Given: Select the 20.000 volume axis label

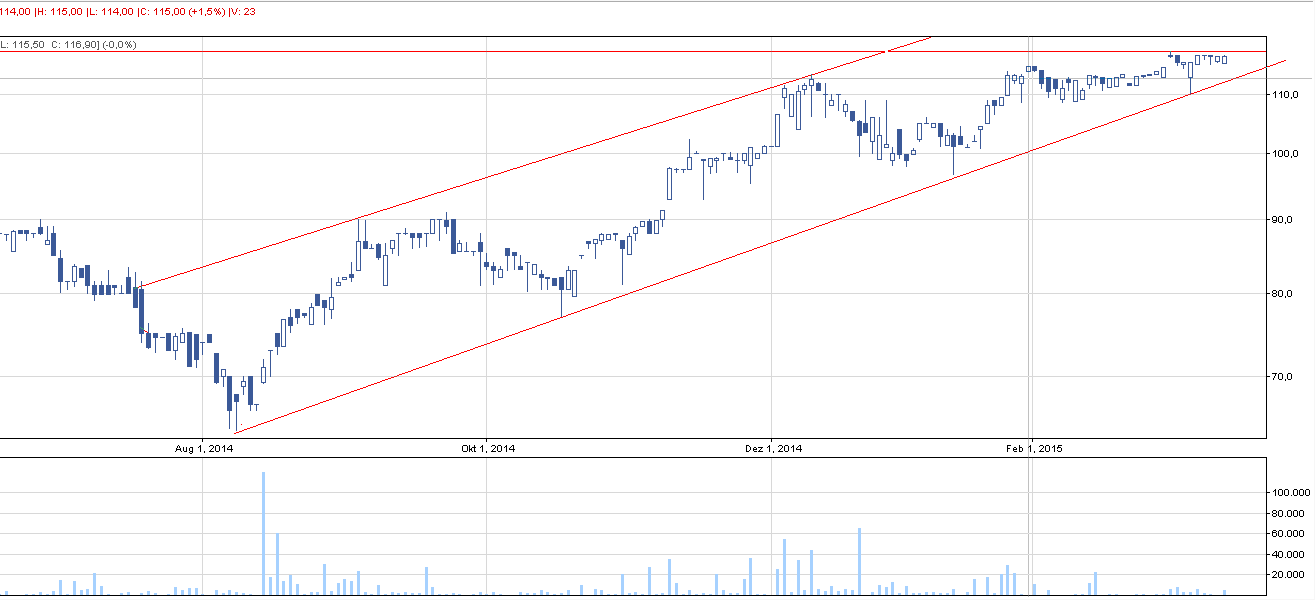Looking at the screenshot, I should [1287, 575].
